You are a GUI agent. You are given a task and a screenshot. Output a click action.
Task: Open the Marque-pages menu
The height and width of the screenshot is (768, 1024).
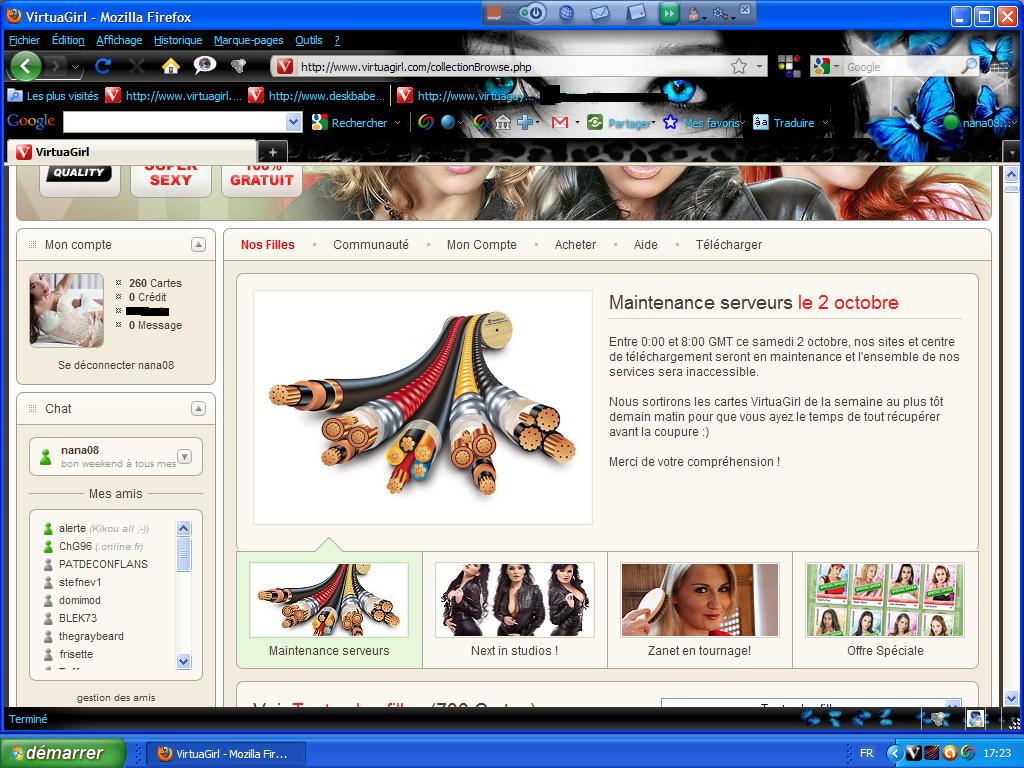(248, 40)
